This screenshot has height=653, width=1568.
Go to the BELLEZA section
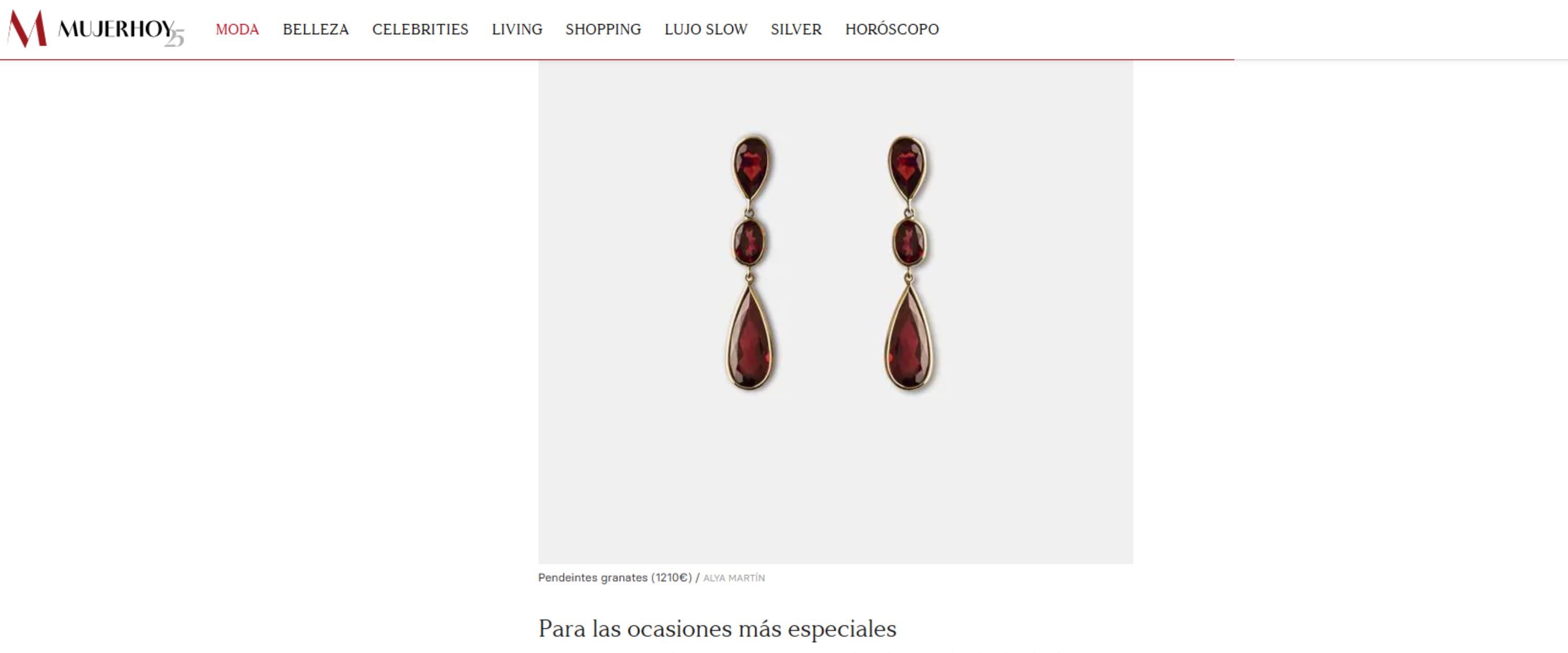315,29
